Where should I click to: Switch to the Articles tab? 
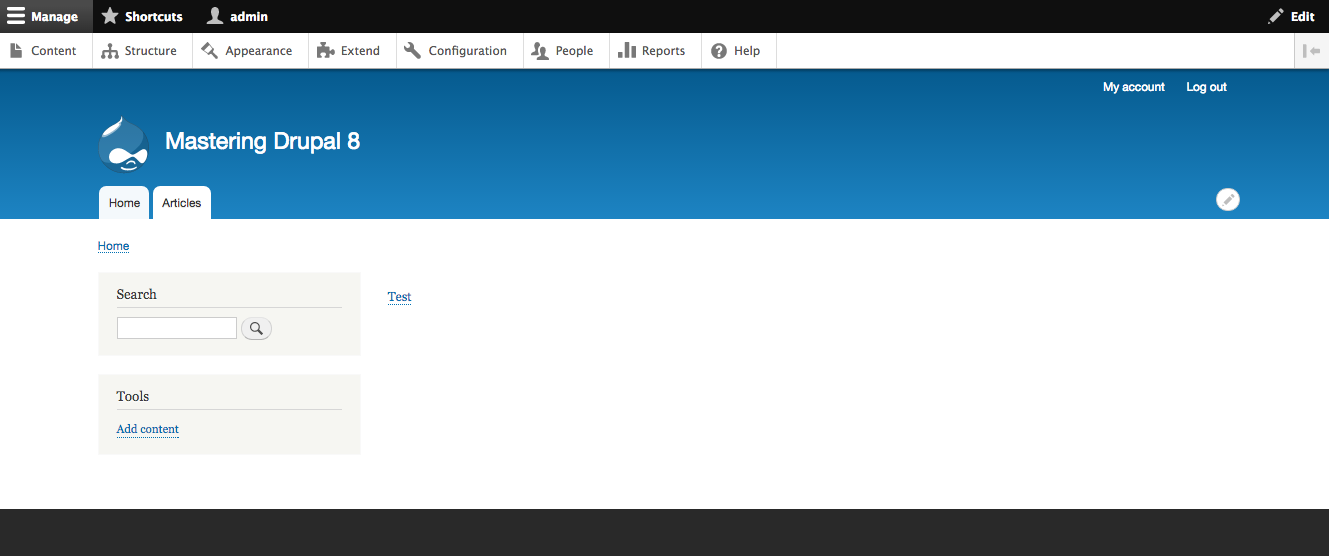(x=182, y=203)
